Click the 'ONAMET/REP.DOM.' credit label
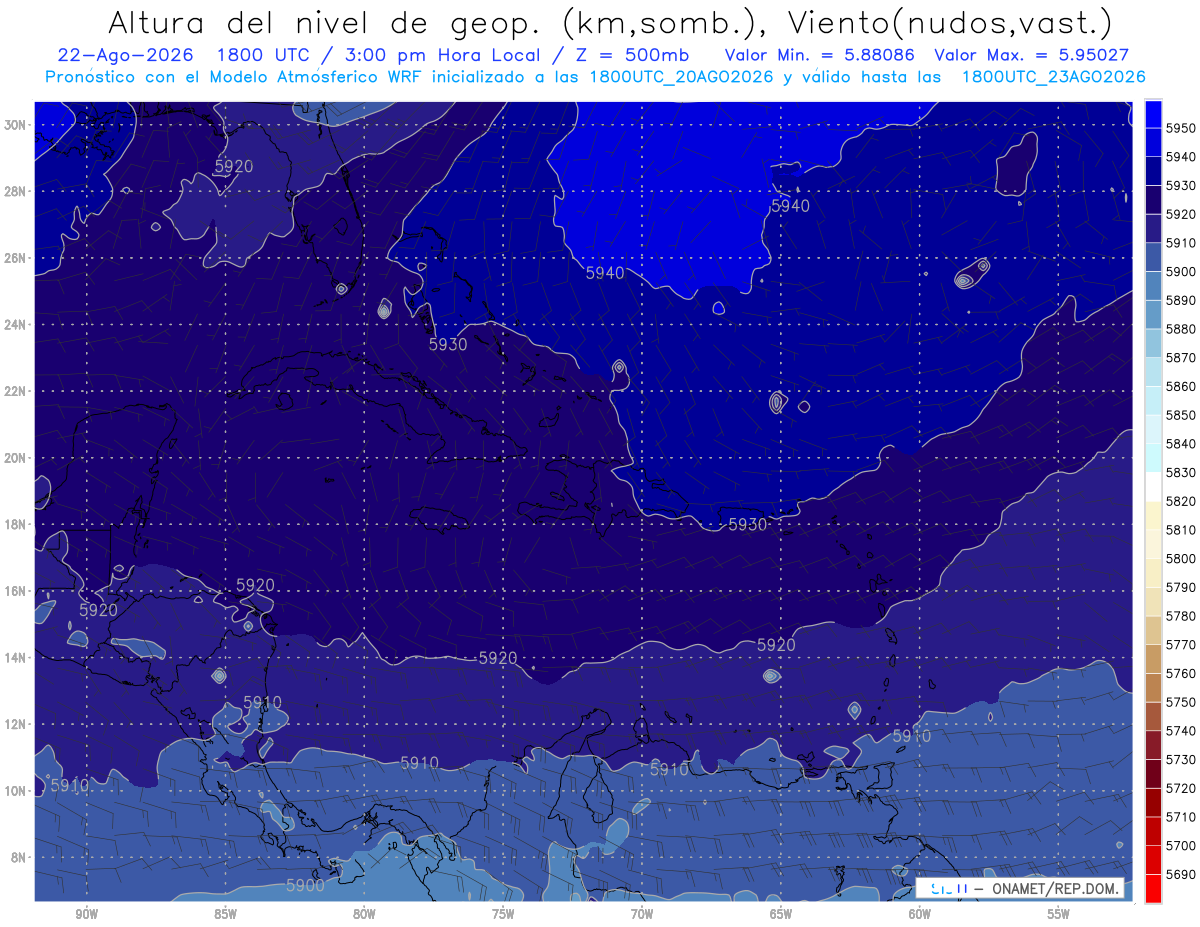 [x=1057, y=888]
